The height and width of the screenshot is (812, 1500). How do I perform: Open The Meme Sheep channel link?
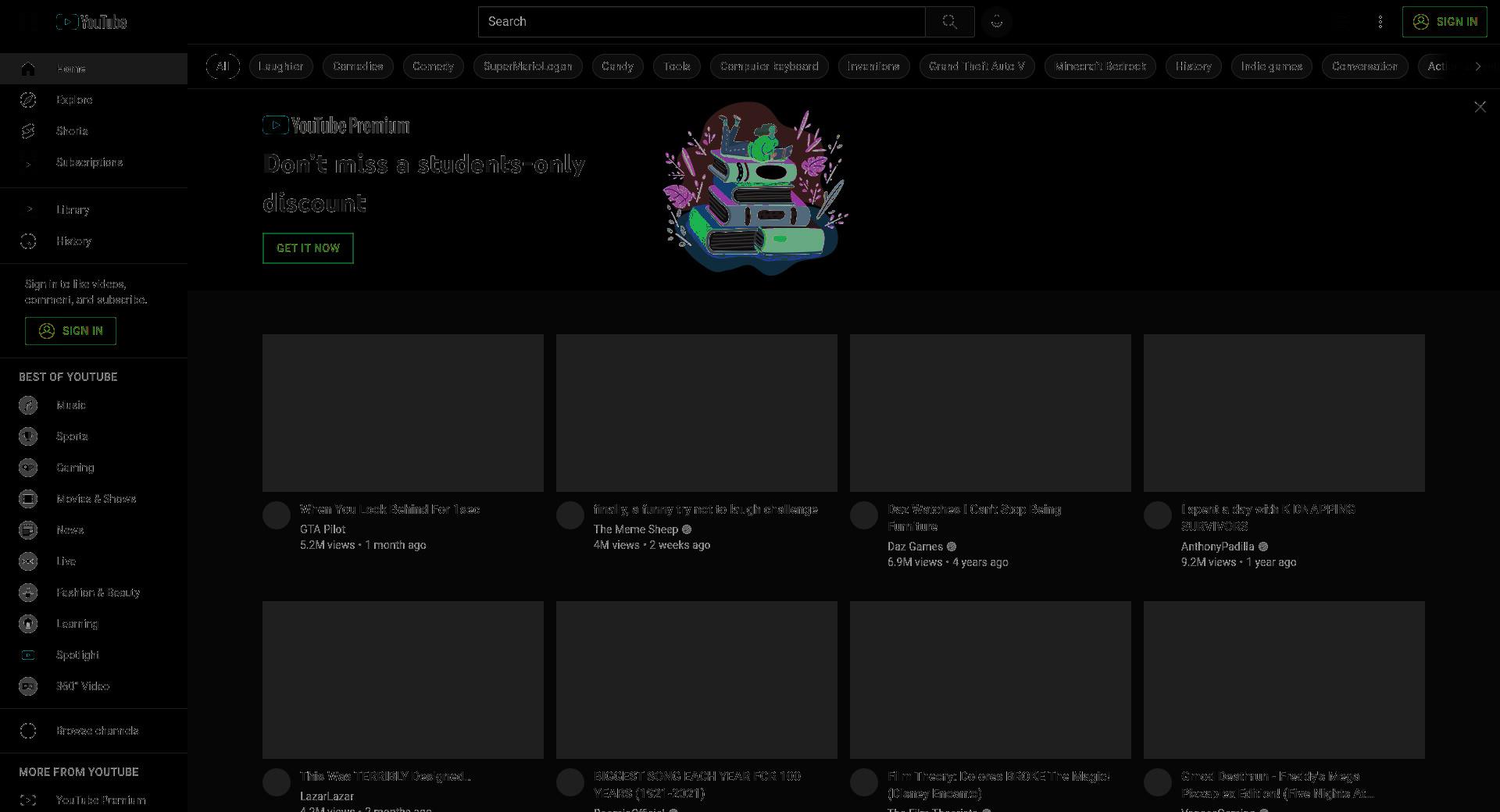[636, 529]
